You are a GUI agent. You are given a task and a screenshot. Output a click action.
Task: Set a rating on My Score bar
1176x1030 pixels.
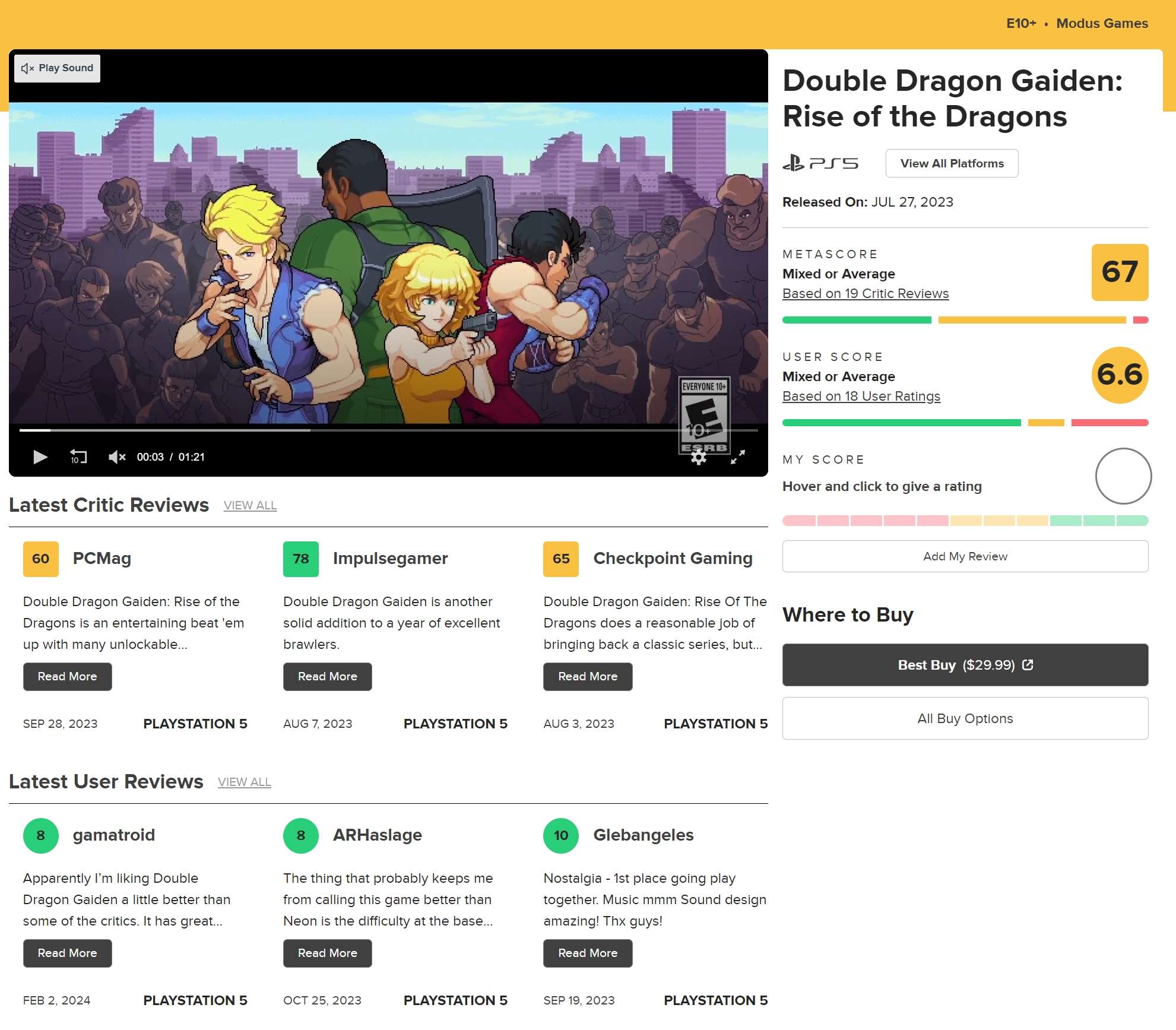(x=965, y=521)
